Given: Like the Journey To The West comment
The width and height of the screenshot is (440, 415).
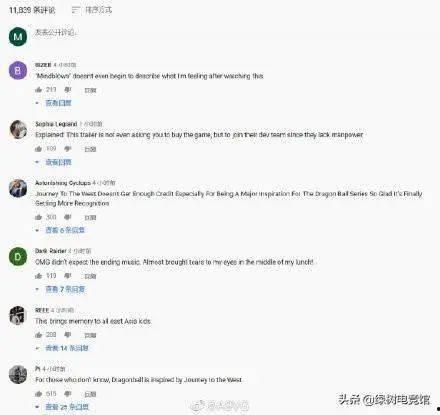Looking at the screenshot, I should tap(39, 217).
